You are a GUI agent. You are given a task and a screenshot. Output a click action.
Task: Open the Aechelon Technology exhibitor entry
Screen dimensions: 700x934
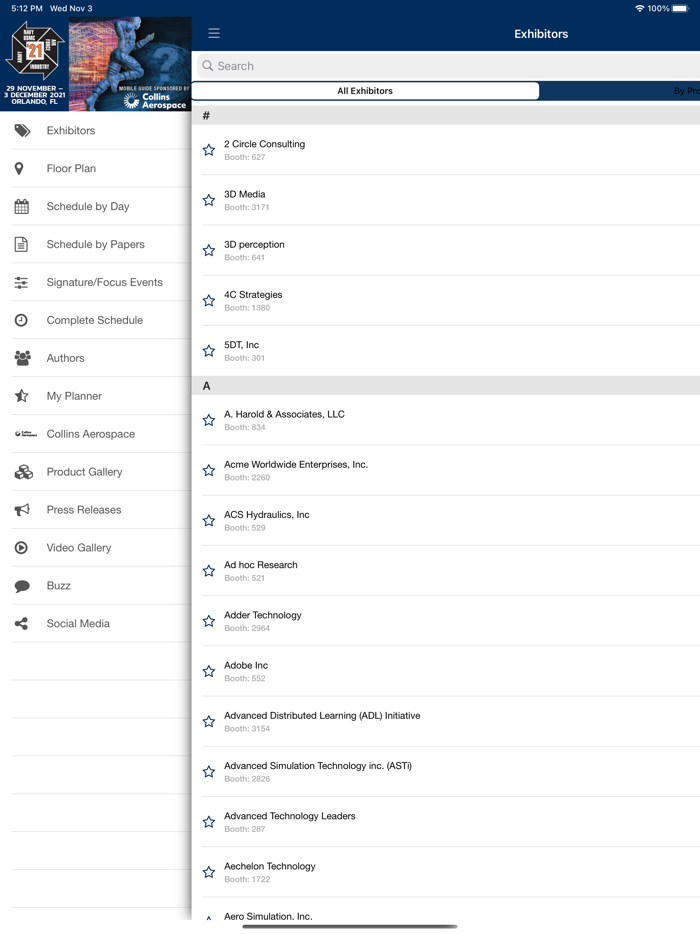[269, 867]
